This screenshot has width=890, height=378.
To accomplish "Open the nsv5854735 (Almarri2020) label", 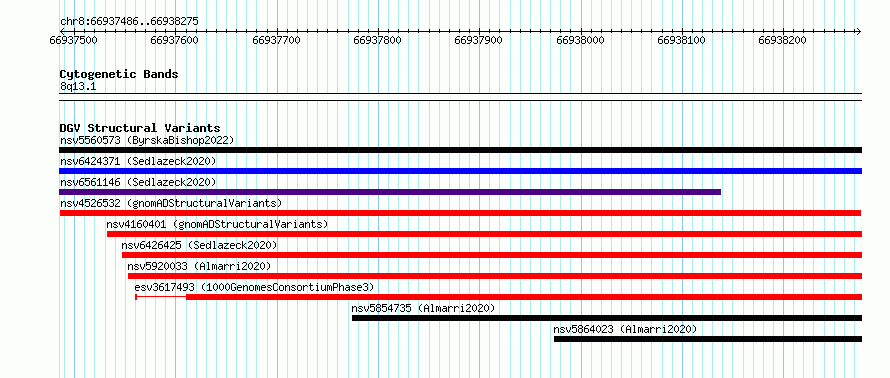I will pos(423,308).
